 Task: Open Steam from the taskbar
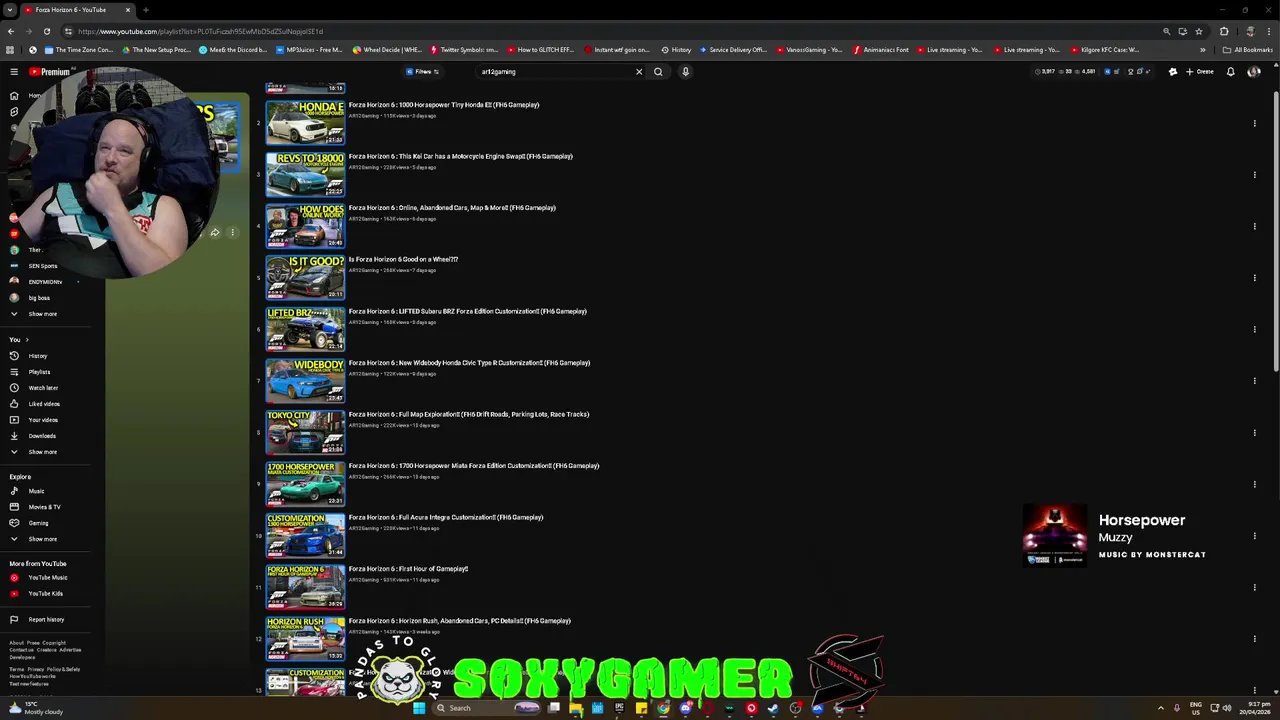773,708
